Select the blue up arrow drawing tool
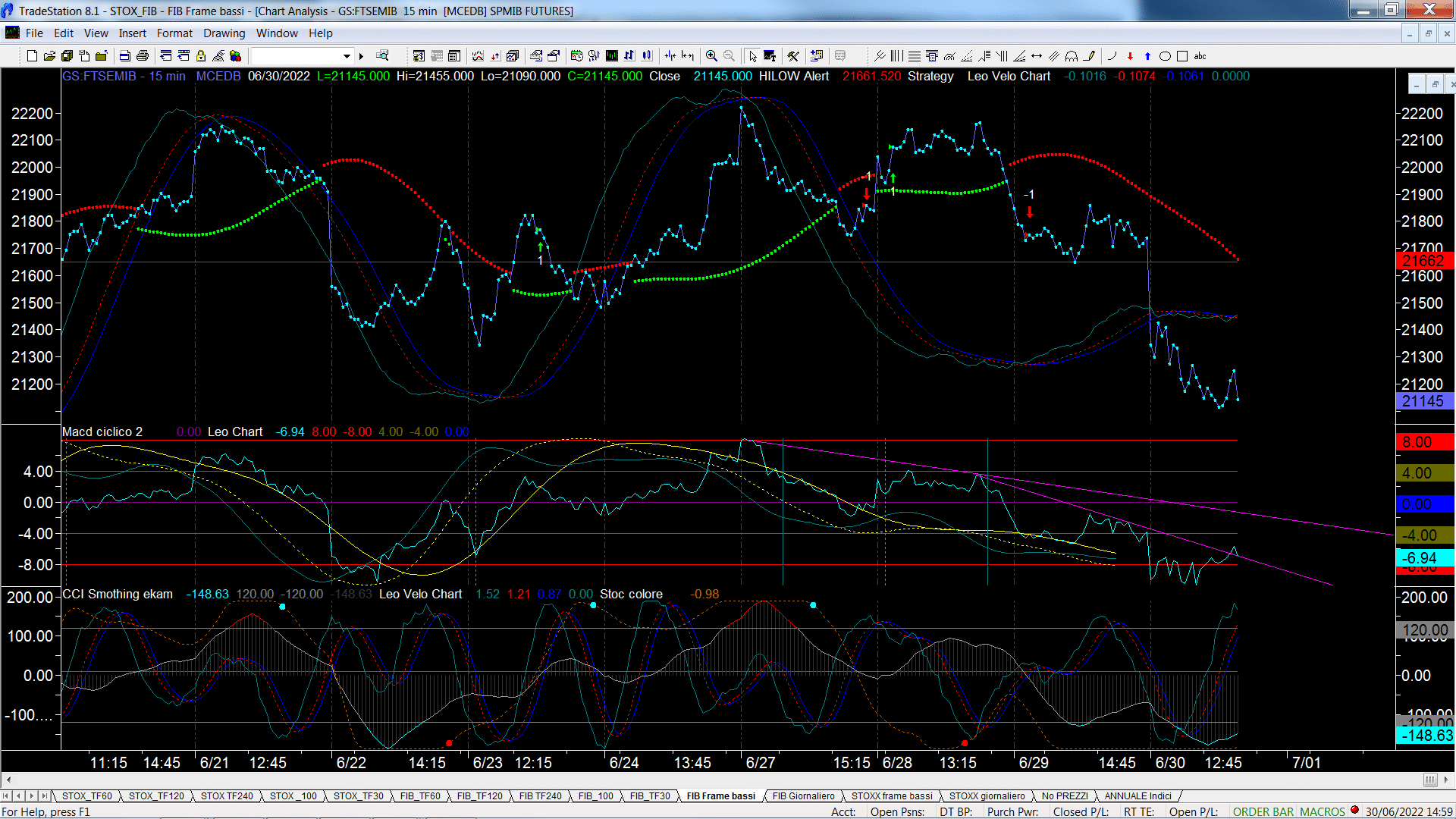Viewport: 1456px width, 819px height. (x=1147, y=56)
